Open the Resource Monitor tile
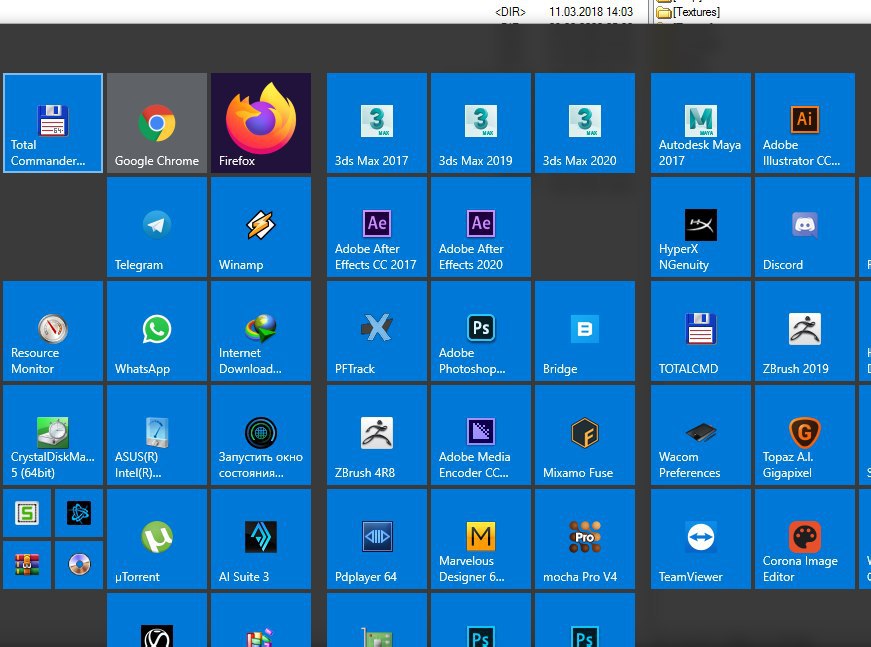Image resolution: width=871 pixels, height=647 pixels. (x=53, y=331)
